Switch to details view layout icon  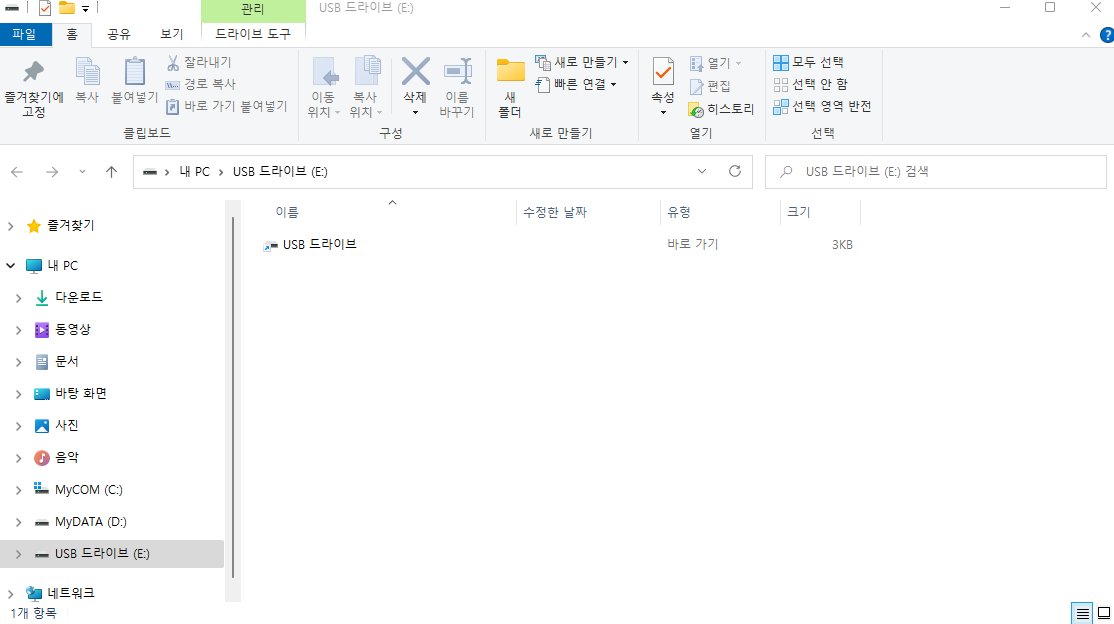pos(1082,613)
